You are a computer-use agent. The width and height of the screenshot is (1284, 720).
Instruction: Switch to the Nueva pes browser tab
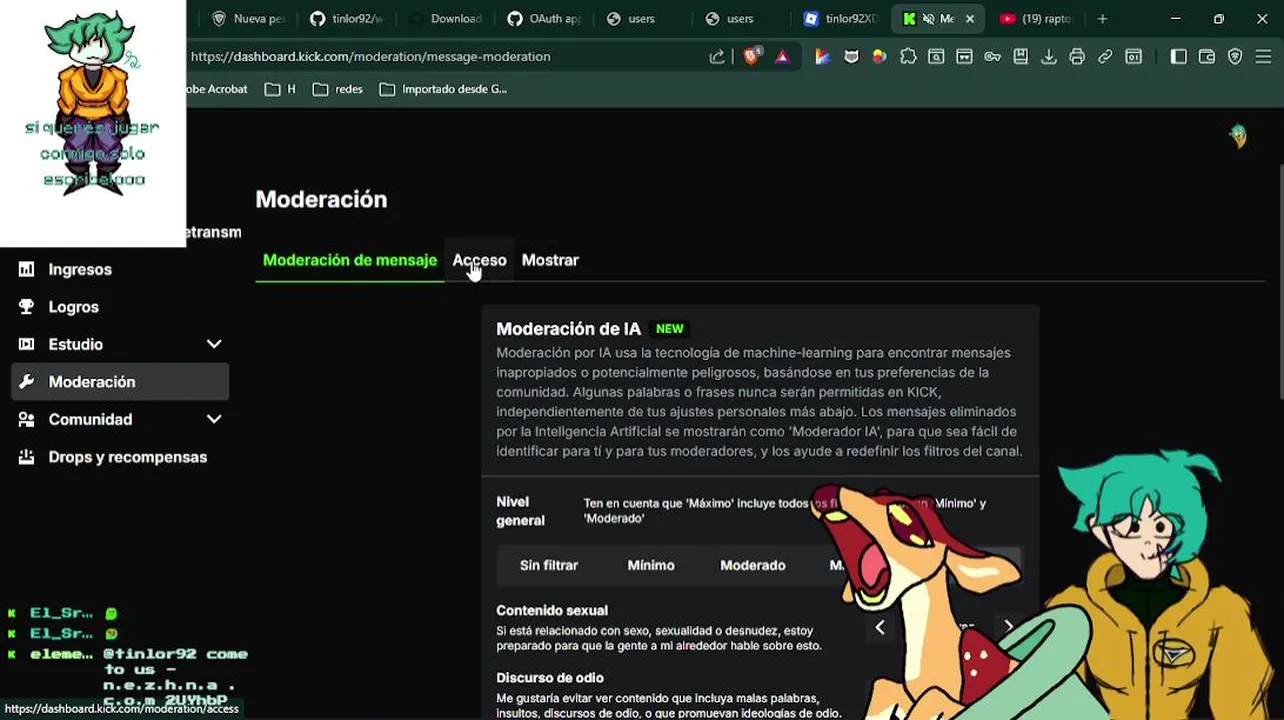coord(249,19)
